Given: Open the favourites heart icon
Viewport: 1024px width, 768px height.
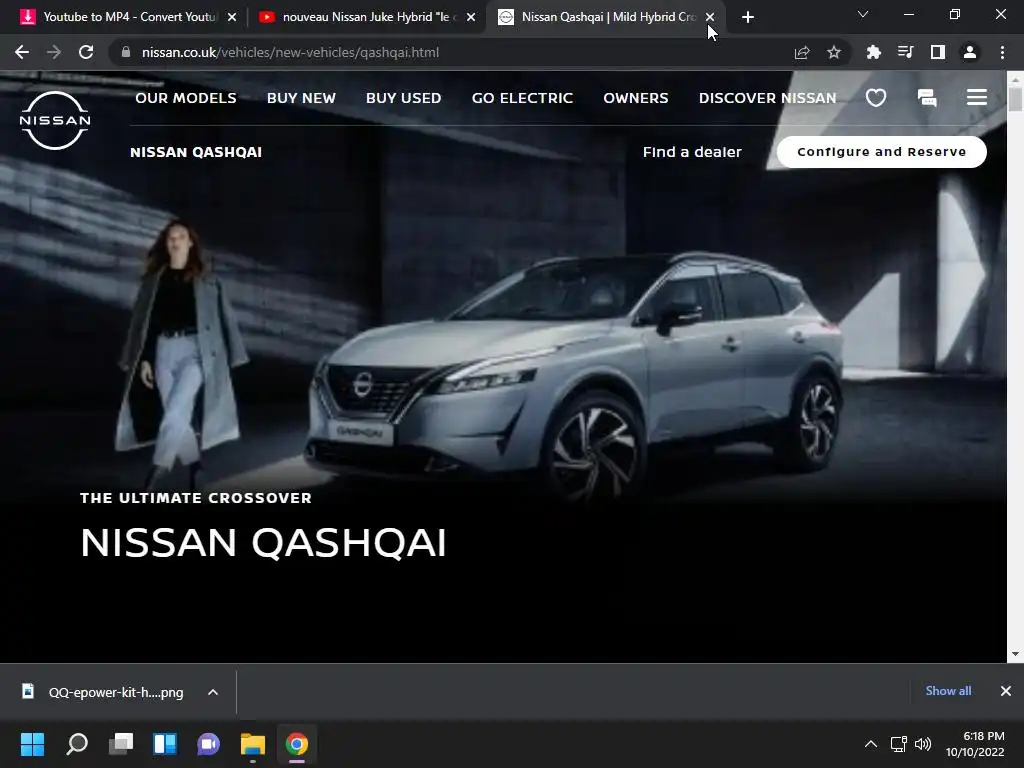Looking at the screenshot, I should (x=876, y=98).
